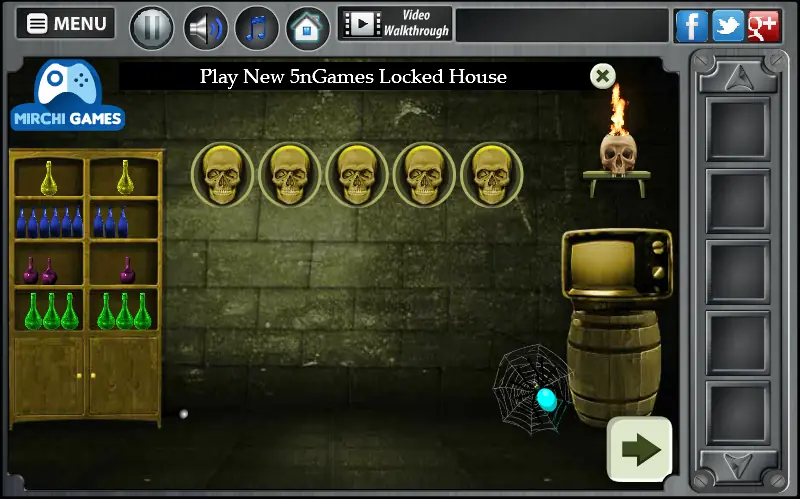Close the 5nGames Locked House banner
This screenshot has width=800, height=499.
(603, 77)
